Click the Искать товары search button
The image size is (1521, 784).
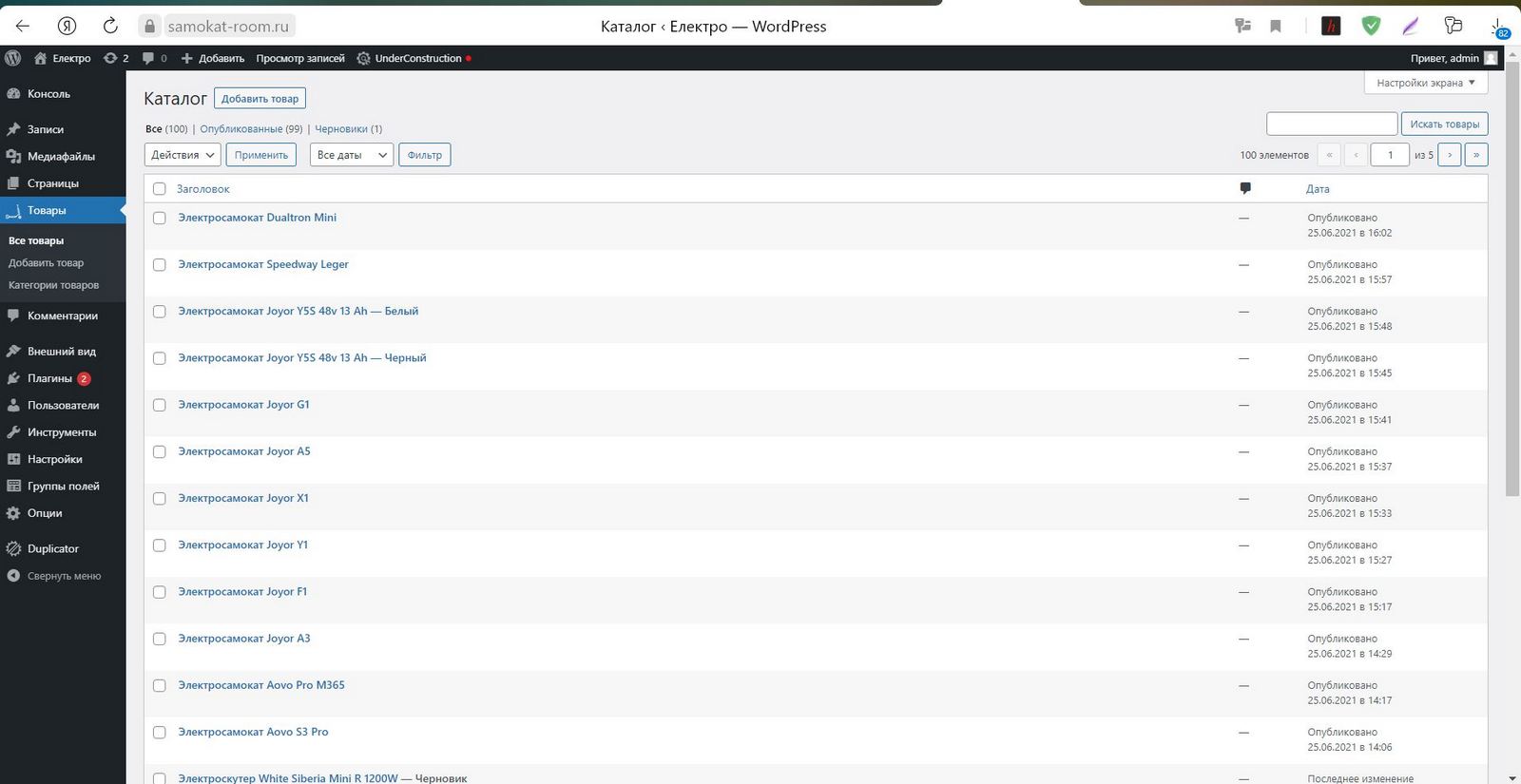tap(1444, 124)
